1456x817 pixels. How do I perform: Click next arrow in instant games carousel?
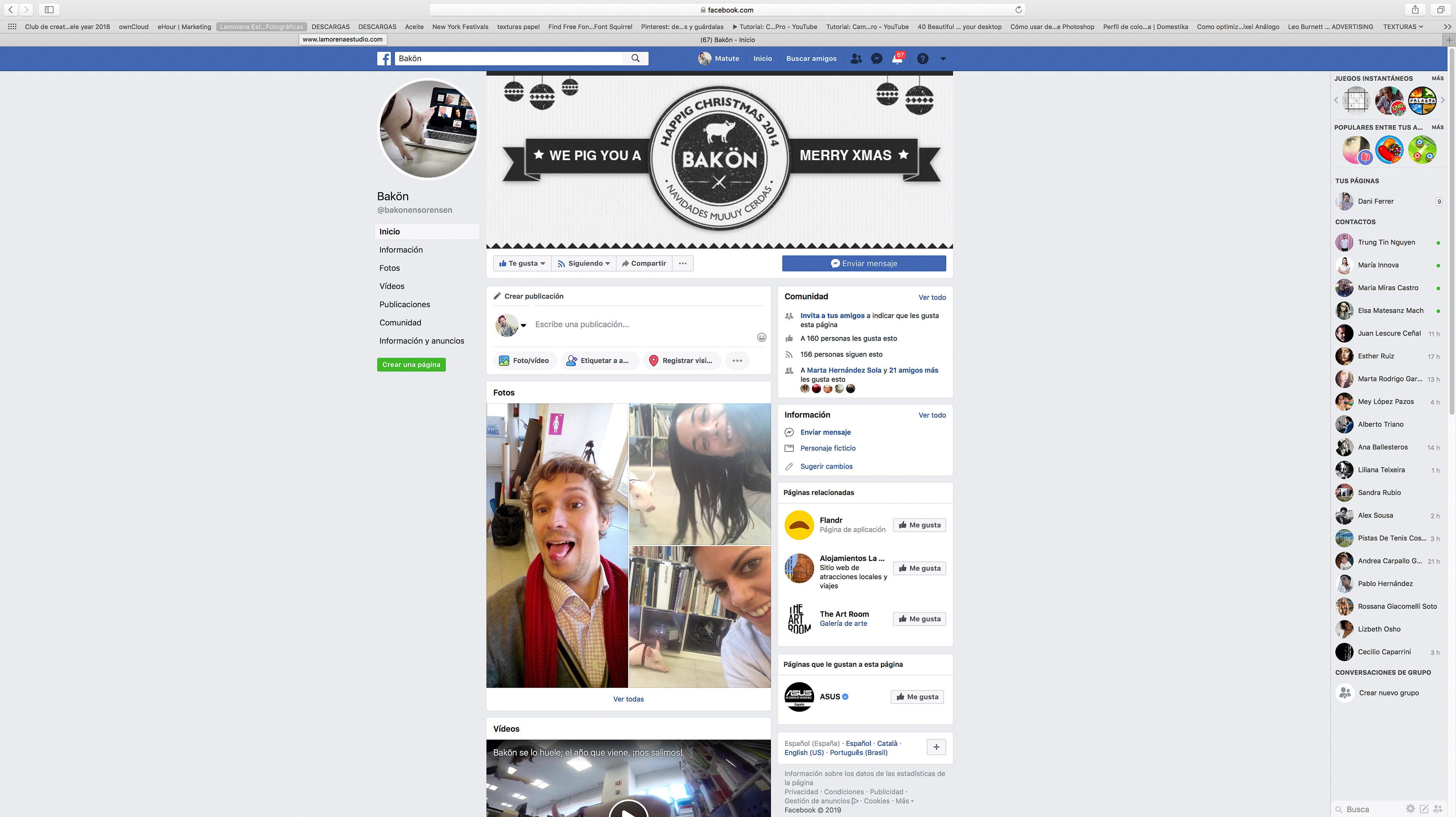(x=1442, y=100)
